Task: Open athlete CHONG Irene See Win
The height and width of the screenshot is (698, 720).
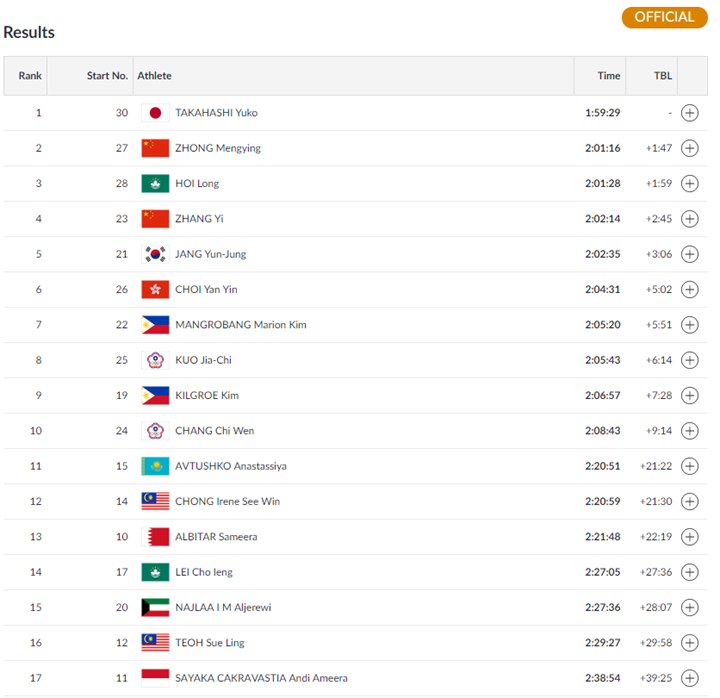Action: point(227,501)
